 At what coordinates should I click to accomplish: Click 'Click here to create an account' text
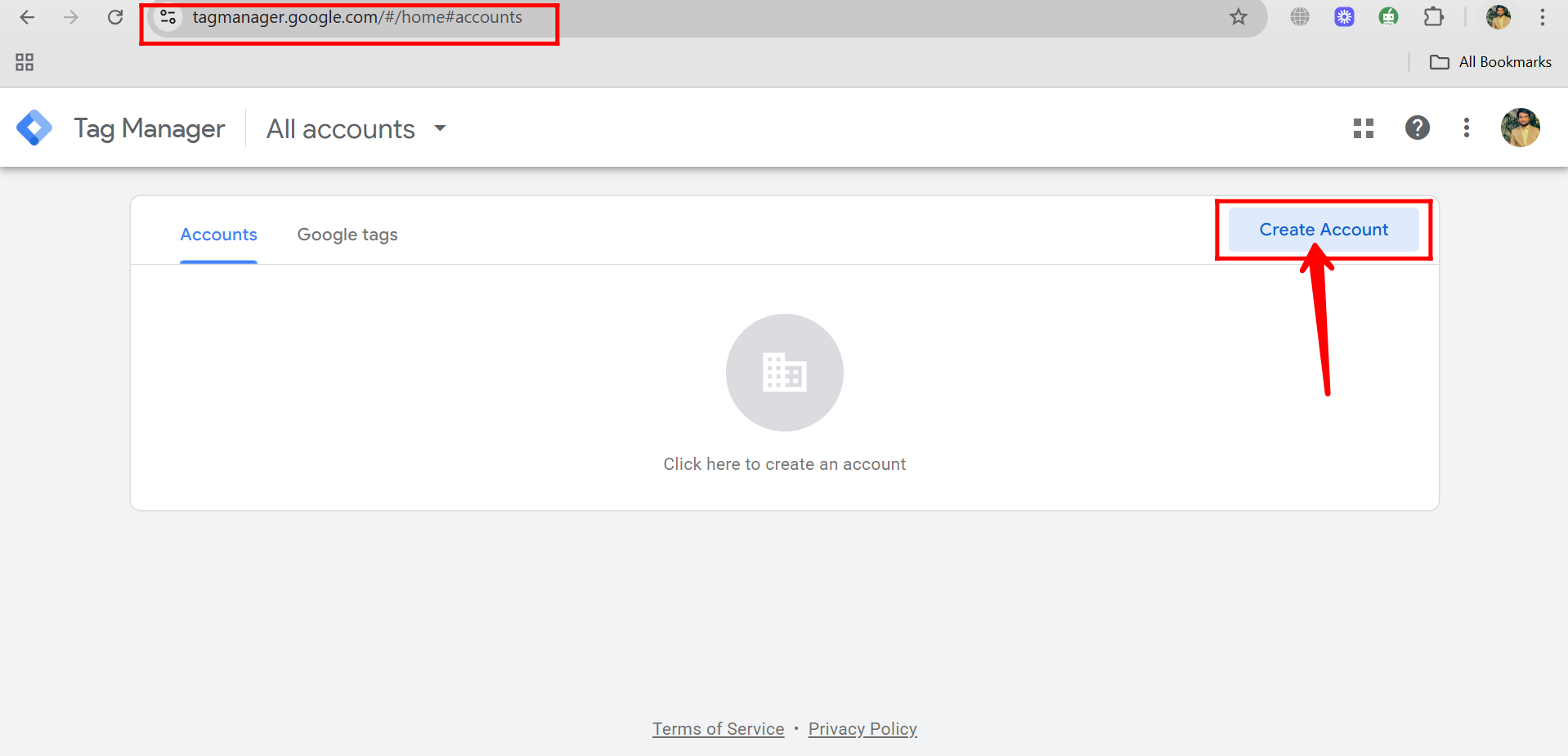[x=785, y=464]
